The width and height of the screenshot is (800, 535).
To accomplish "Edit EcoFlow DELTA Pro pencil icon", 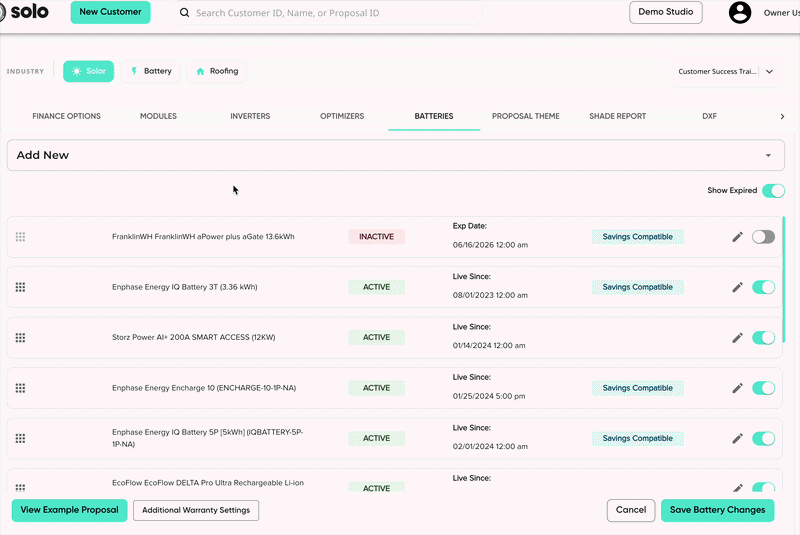I will click(x=737, y=488).
